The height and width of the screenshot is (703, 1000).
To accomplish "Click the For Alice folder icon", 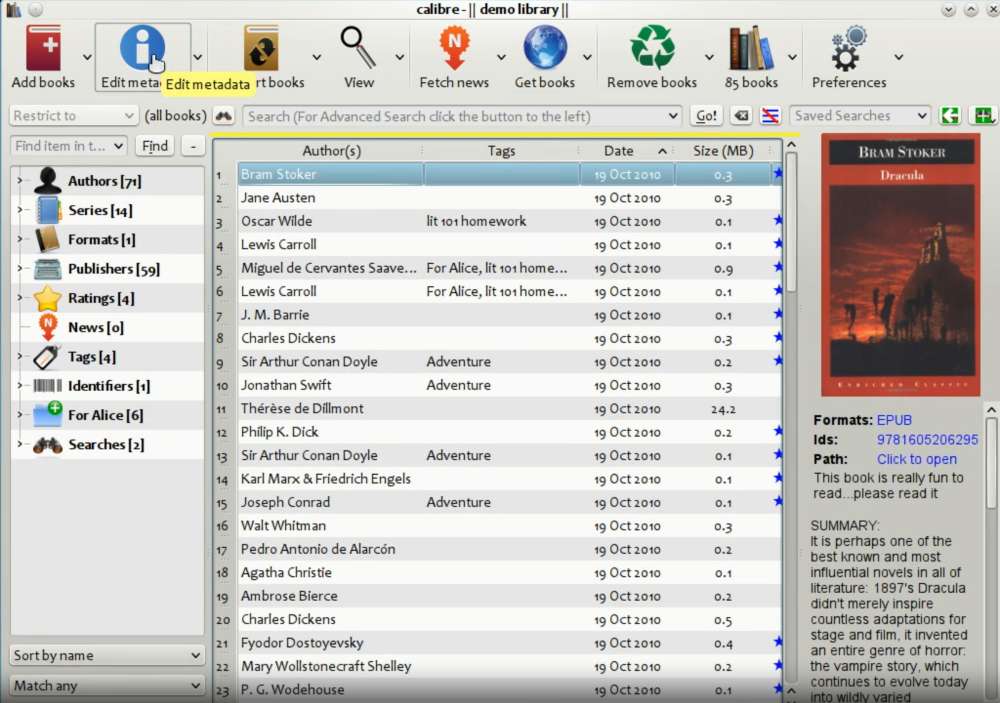I will (47, 415).
